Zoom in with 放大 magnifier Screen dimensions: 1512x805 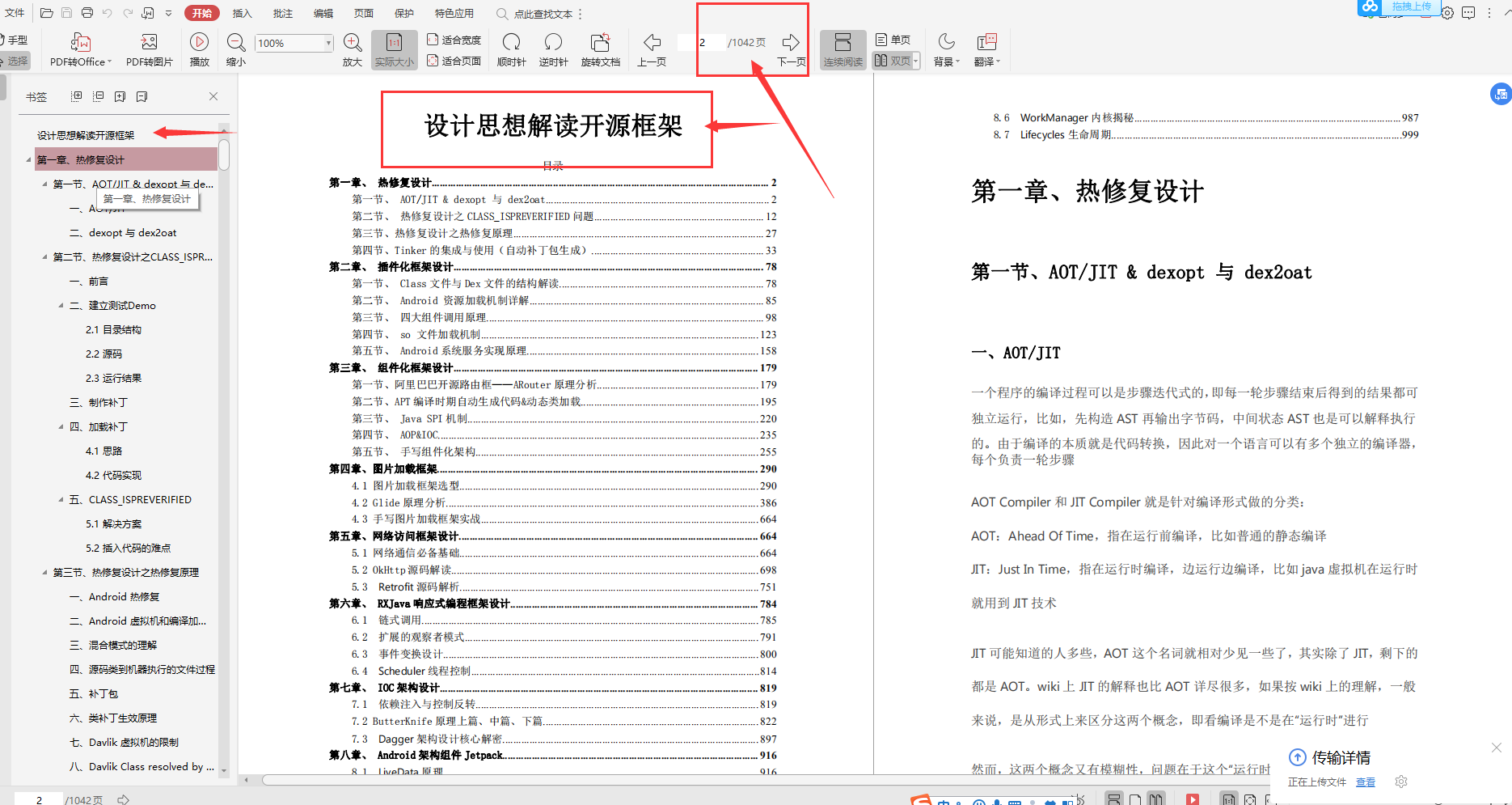pos(353,50)
